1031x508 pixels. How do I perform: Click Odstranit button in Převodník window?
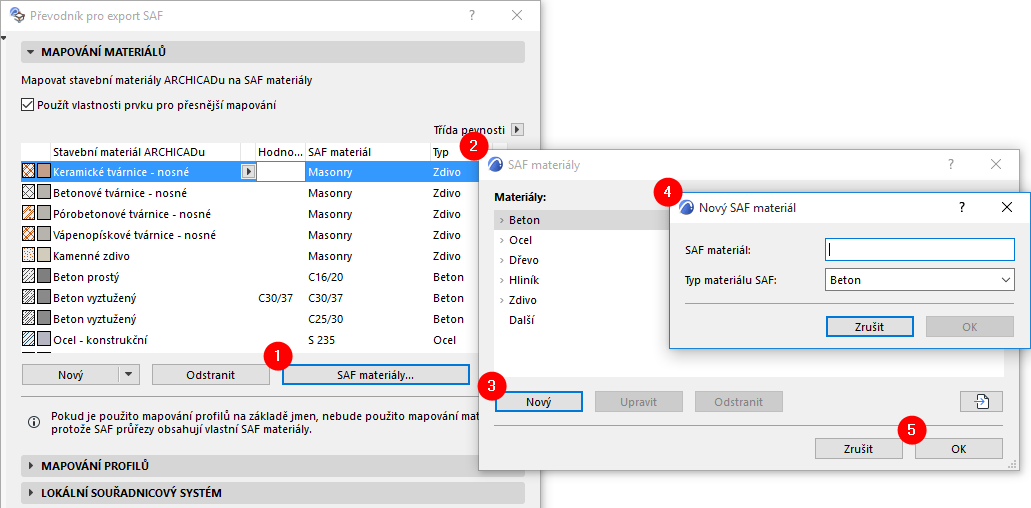[210, 375]
